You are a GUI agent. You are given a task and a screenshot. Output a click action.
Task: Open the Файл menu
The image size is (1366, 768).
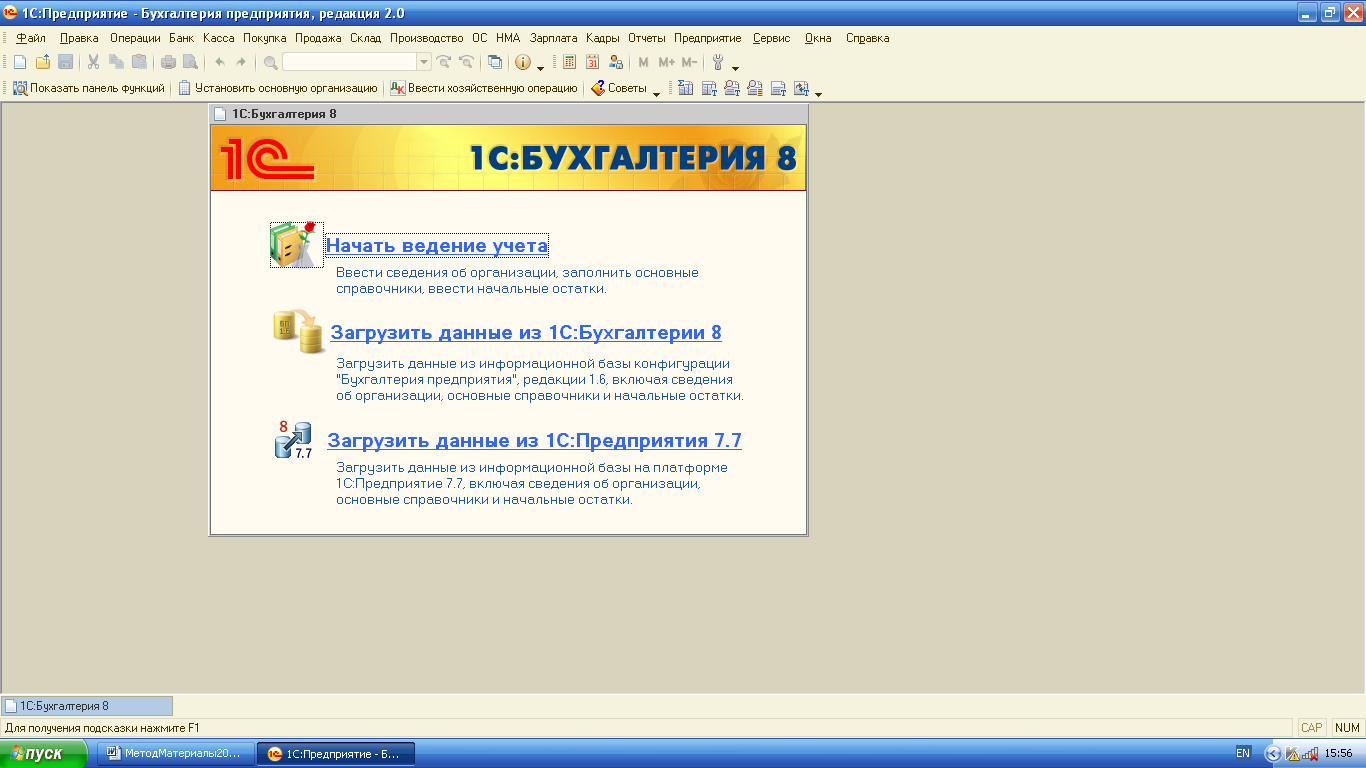(31, 38)
